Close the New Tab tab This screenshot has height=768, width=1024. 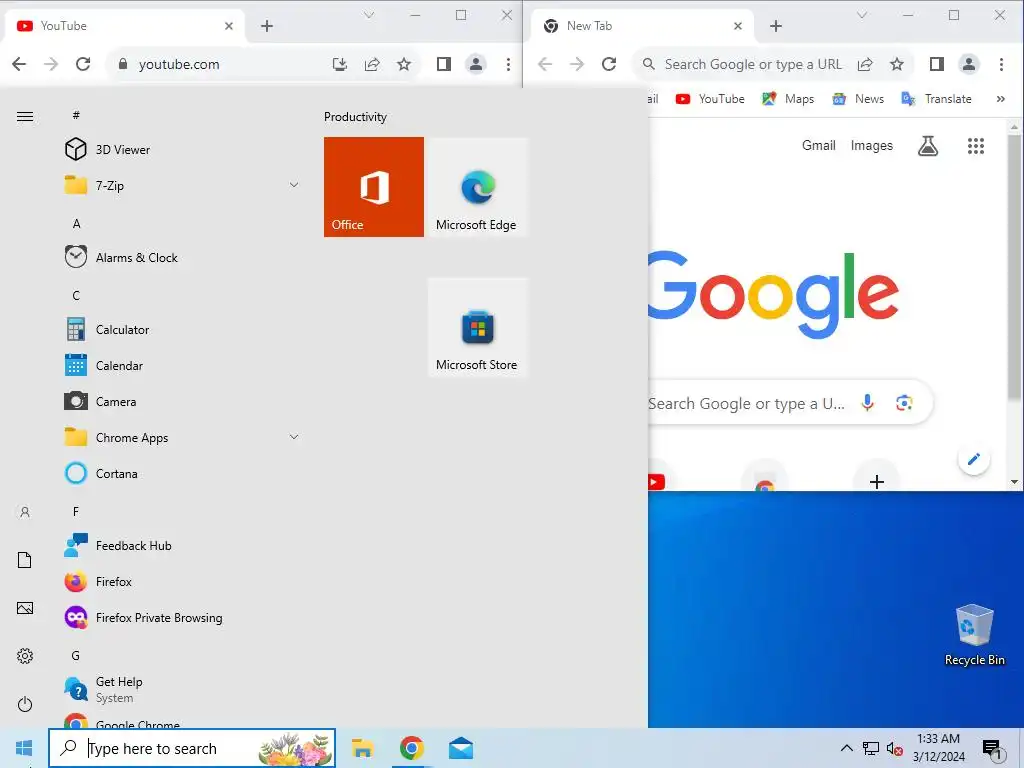point(737,26)
